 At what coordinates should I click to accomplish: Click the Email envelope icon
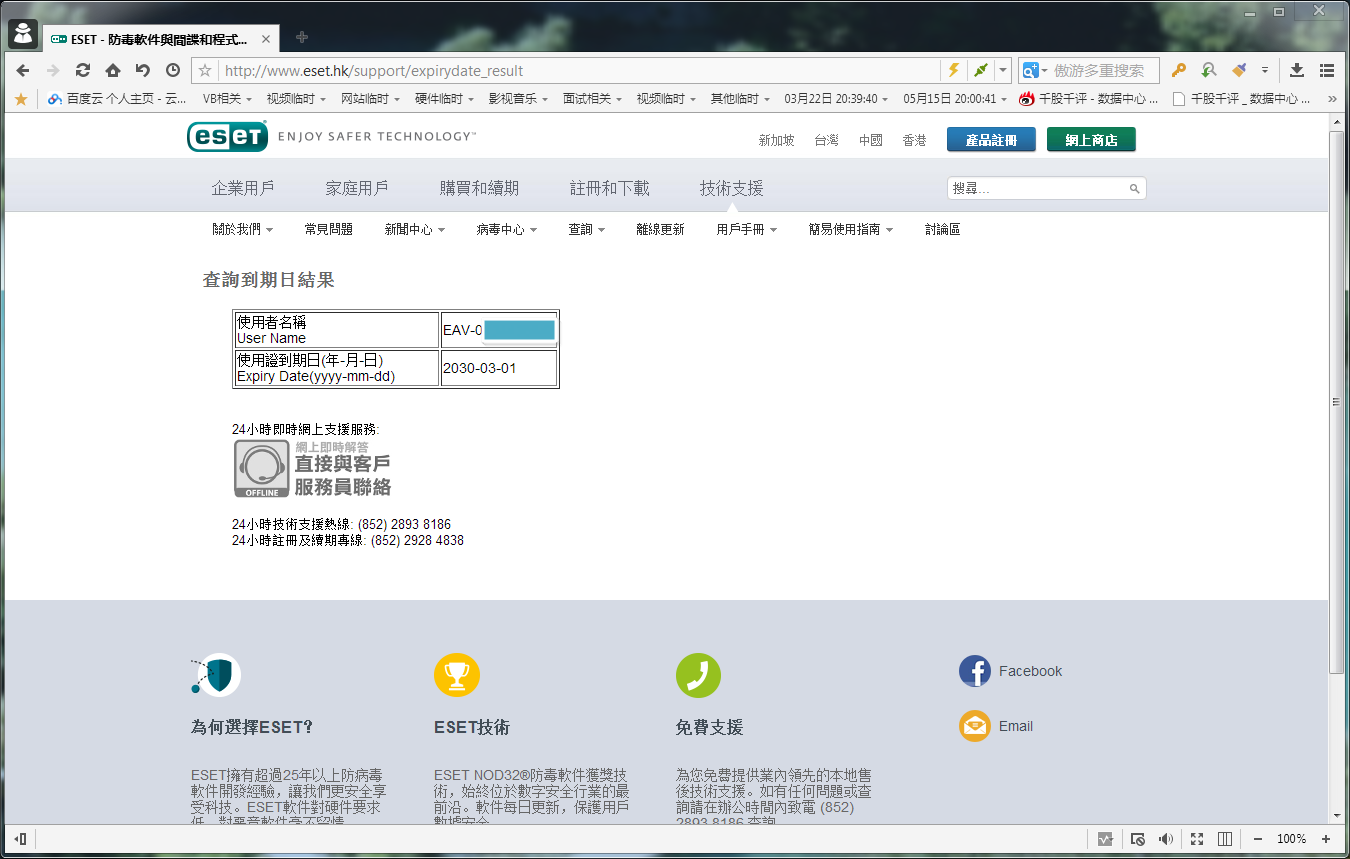coord(974,726)
